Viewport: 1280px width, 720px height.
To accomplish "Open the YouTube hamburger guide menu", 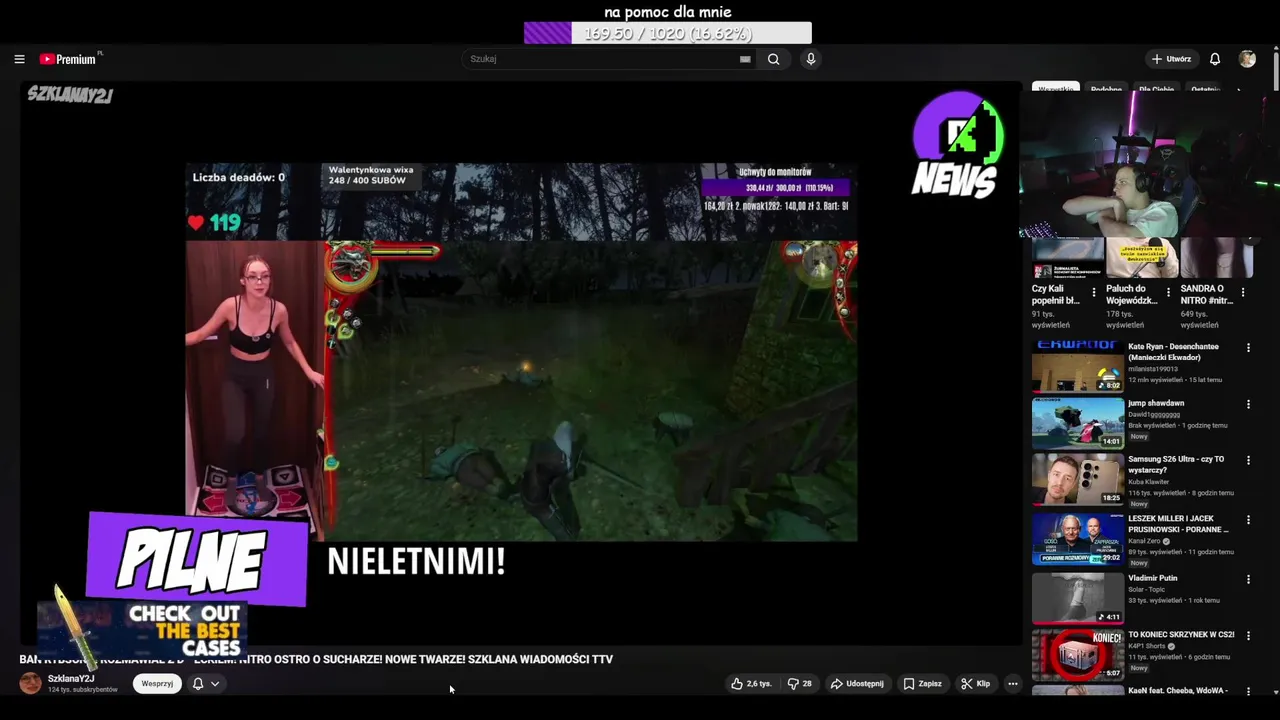I will point(19,59).
